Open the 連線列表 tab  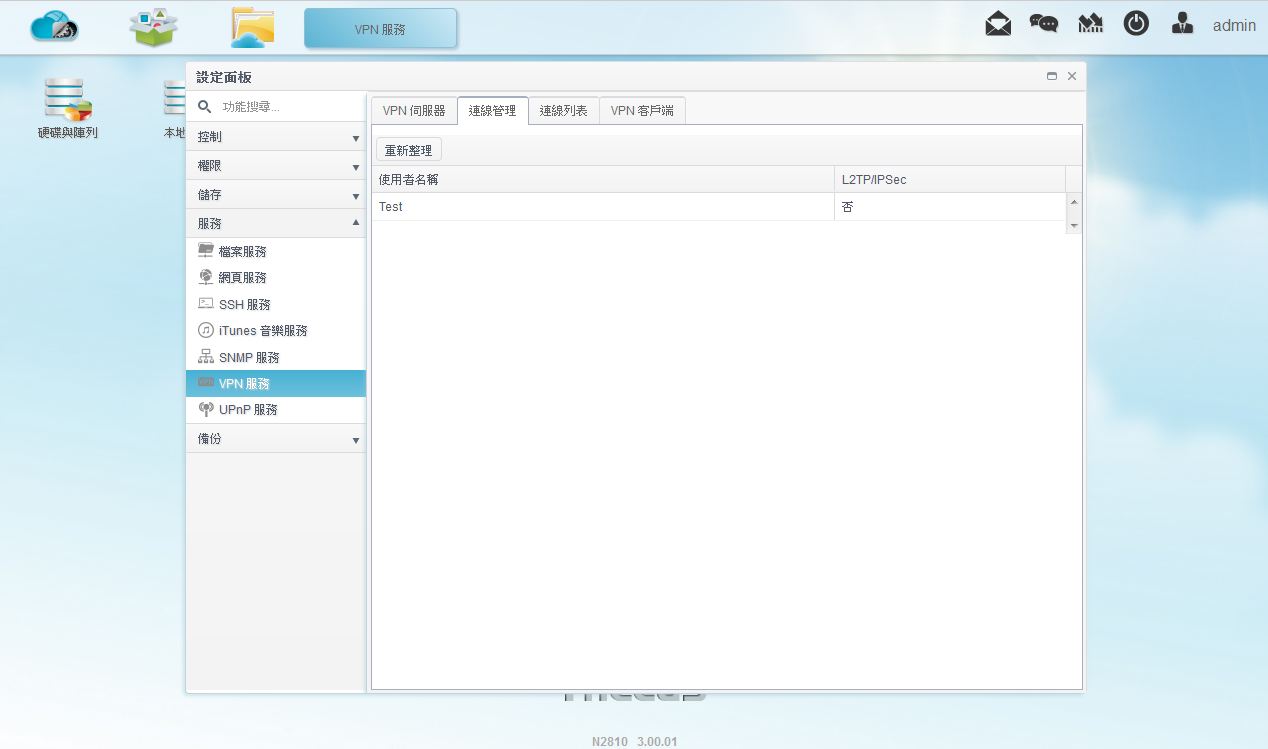(x=564, y=111)
